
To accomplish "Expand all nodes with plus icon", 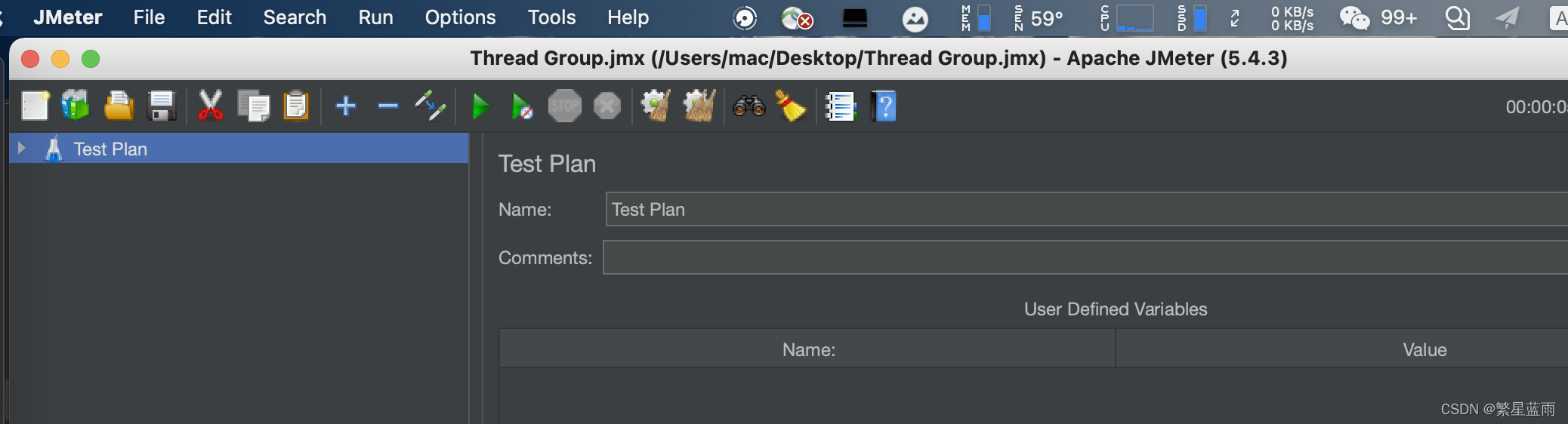I will (346, 106).
